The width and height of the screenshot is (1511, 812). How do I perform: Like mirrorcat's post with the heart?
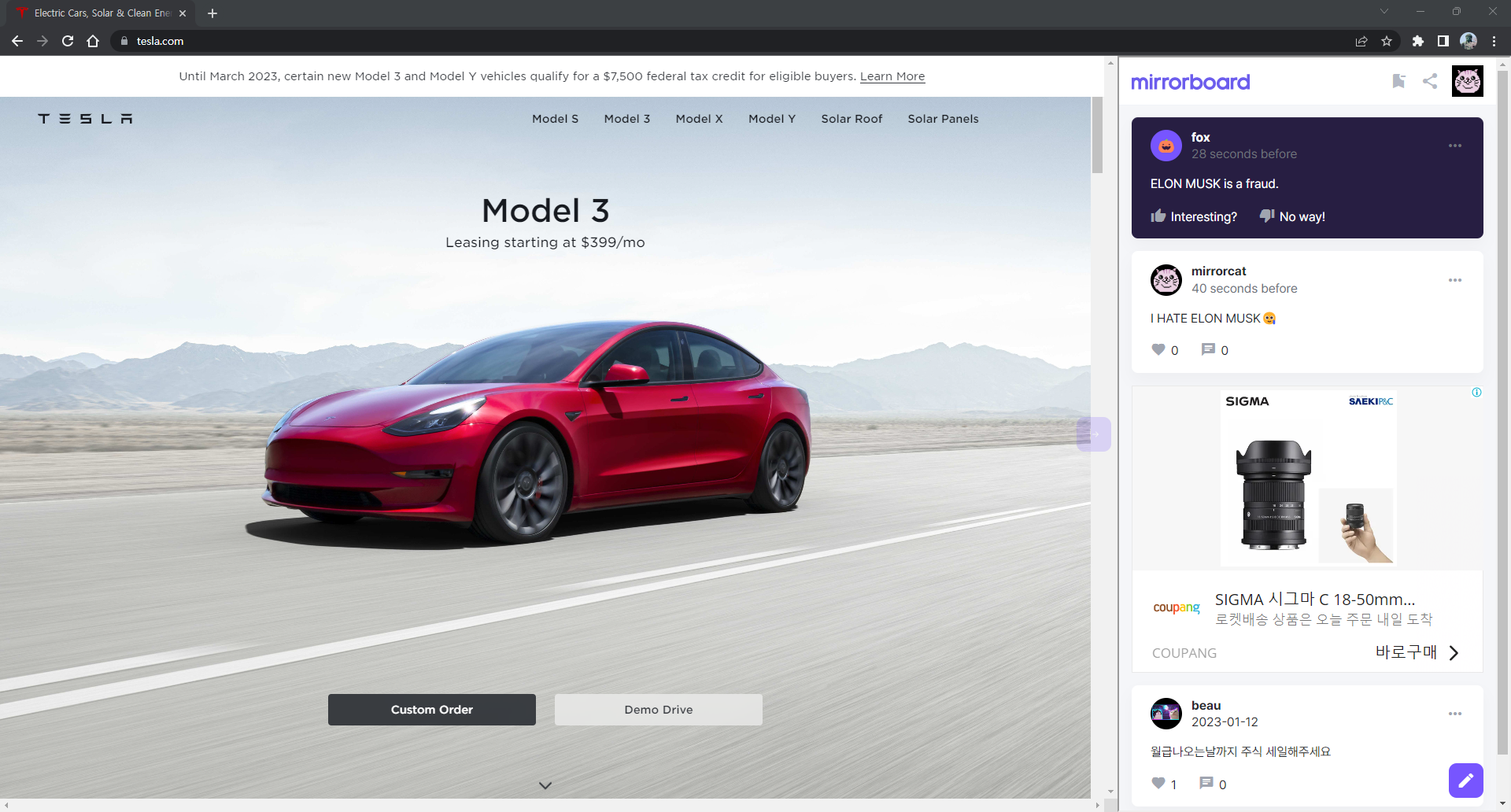click(1158, 349)
